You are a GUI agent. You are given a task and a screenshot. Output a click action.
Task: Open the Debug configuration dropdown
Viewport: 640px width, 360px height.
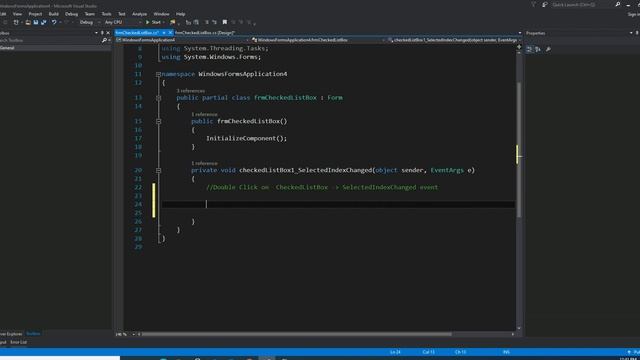(89, 22)
